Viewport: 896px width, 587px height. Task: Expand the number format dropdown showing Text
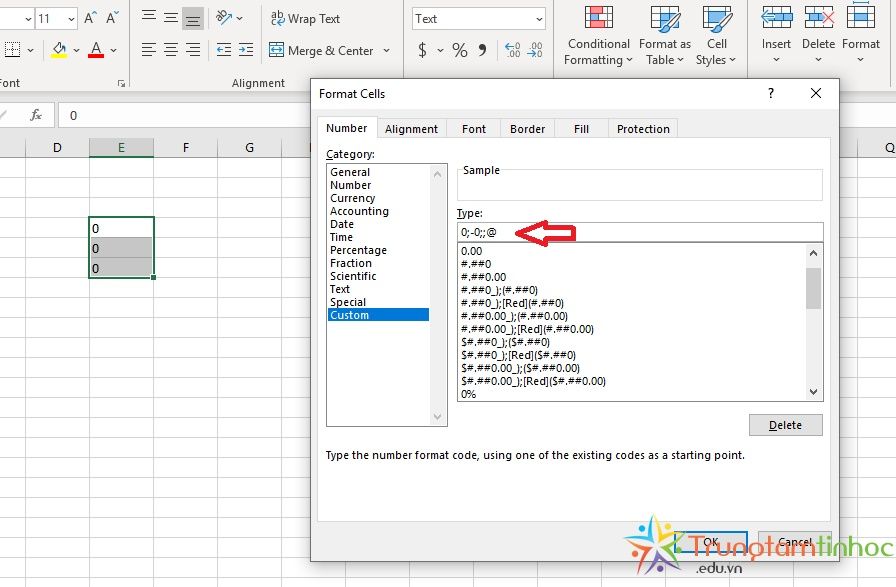539,18
